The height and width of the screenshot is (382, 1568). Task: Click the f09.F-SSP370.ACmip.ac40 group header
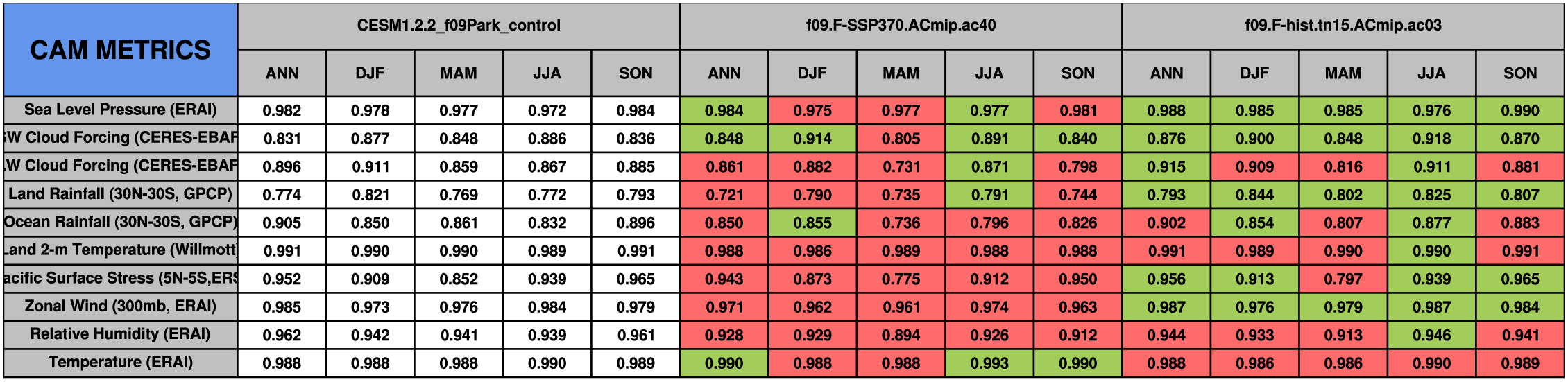tap(901, 26)
